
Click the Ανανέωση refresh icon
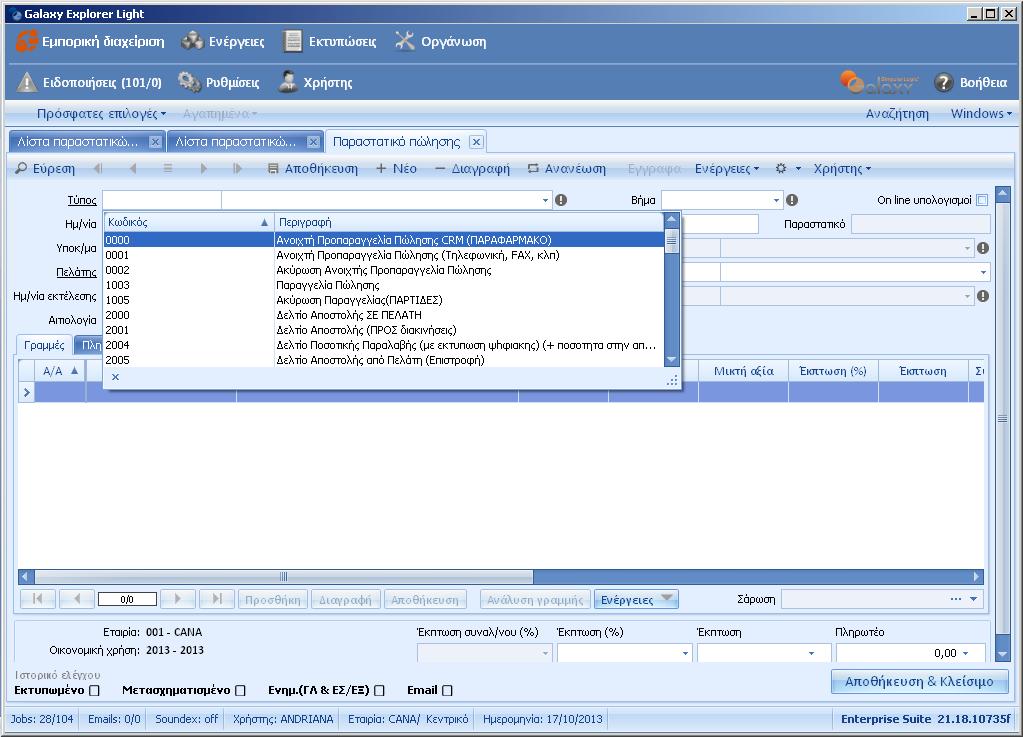point(533,168)
